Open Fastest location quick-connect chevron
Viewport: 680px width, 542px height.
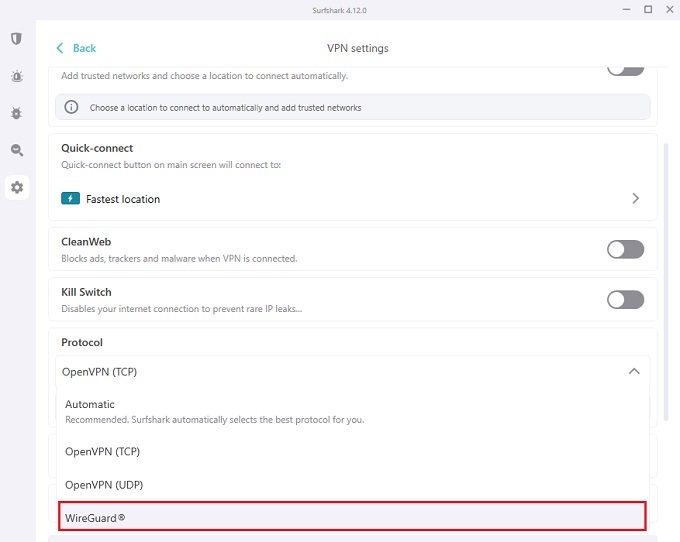(x=635, y=199)
